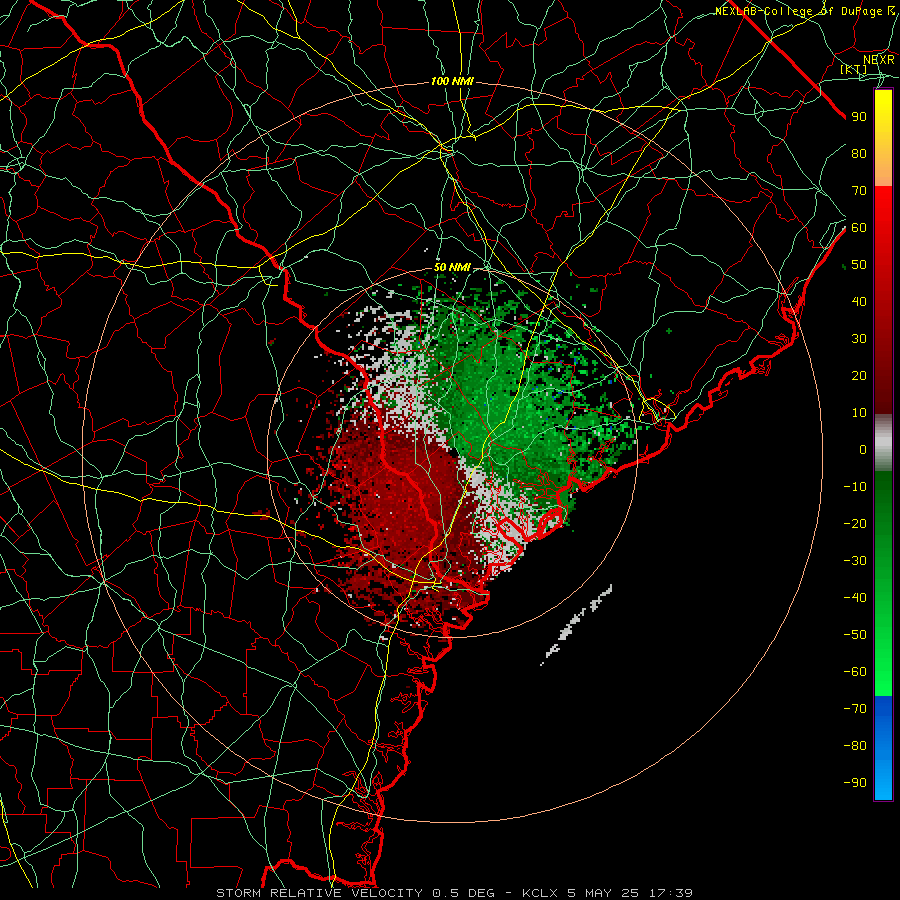Click the positive "60" scale value

pyautogui.click(x=859, y=228)
